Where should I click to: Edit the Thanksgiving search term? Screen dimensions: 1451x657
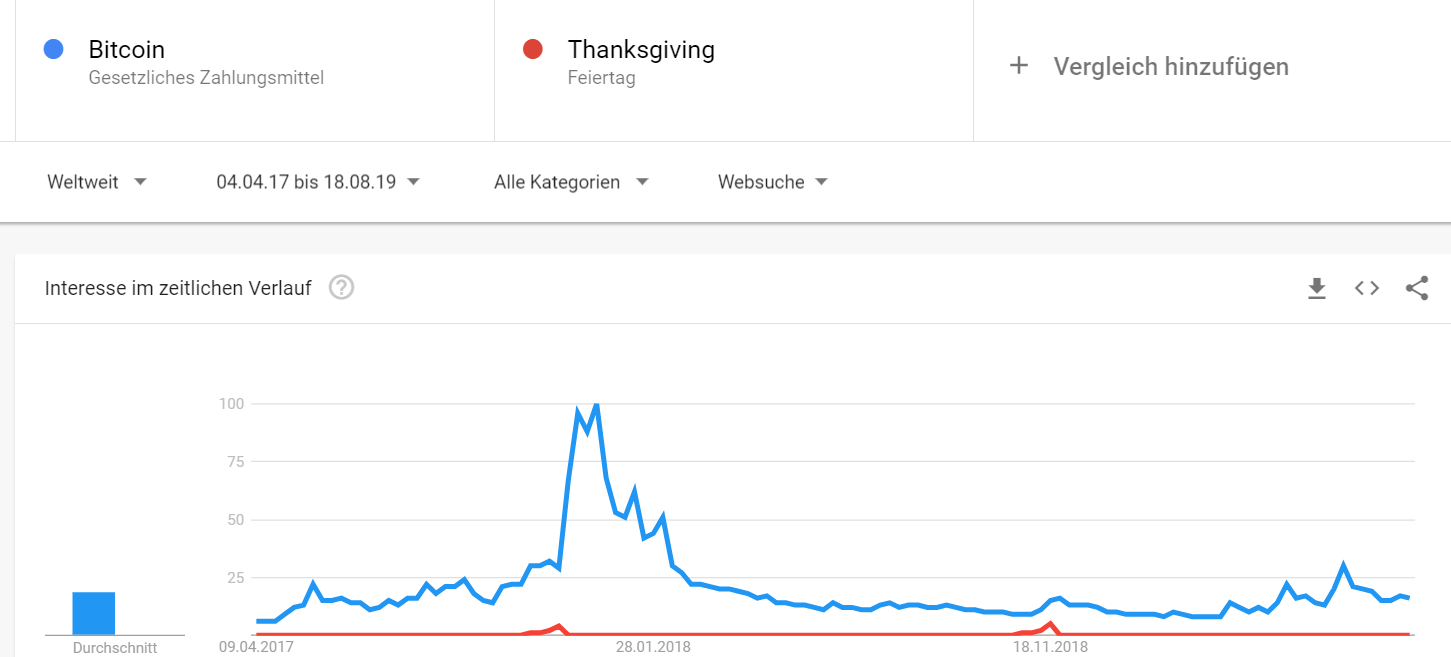tap(641, 49)
